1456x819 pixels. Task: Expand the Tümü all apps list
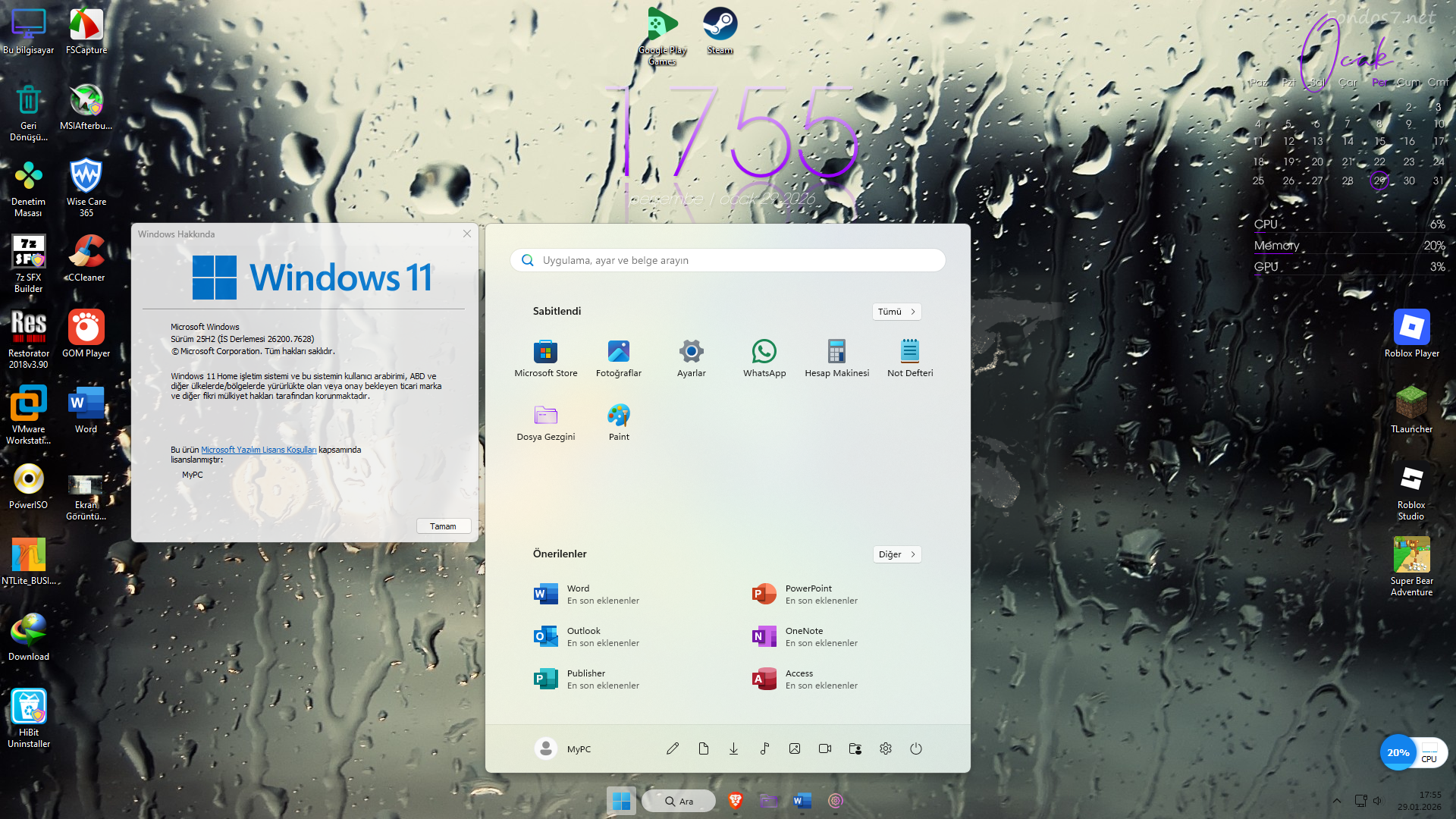click(x=896, y=312)
